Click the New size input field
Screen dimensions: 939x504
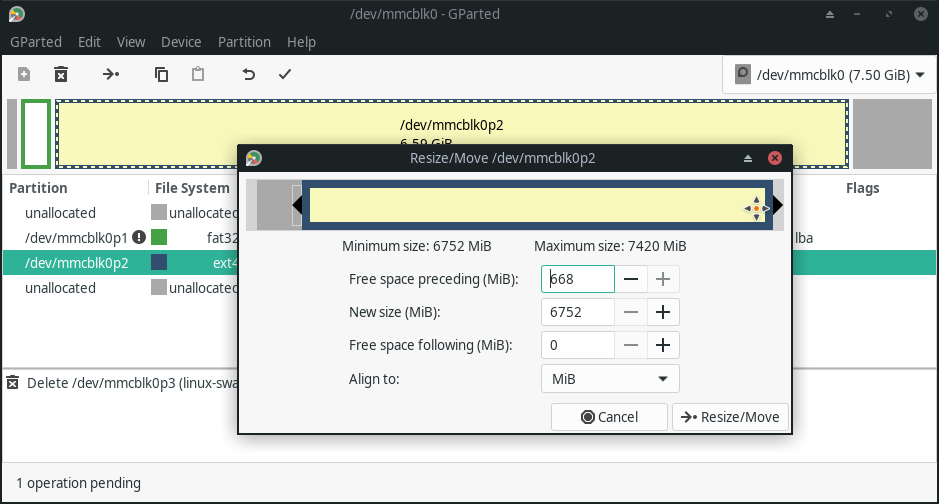tap(578, 312)
